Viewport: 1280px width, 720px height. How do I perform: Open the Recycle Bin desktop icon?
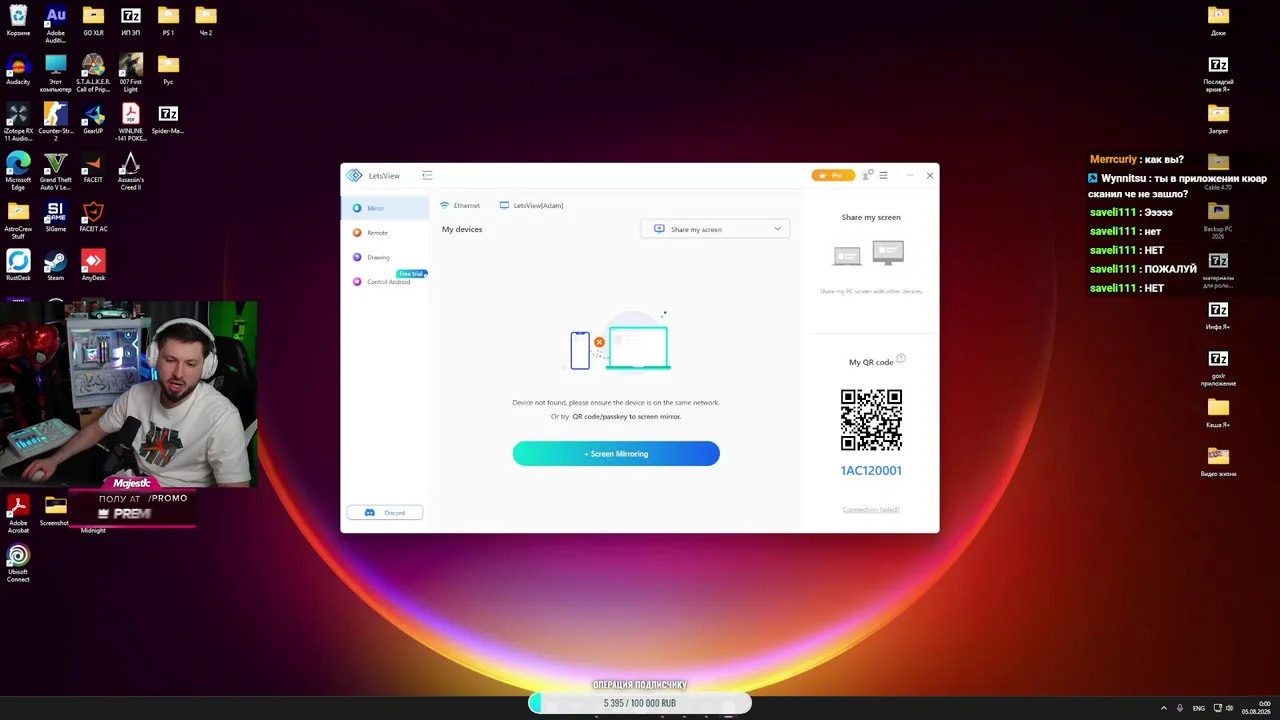pos(18,21)
